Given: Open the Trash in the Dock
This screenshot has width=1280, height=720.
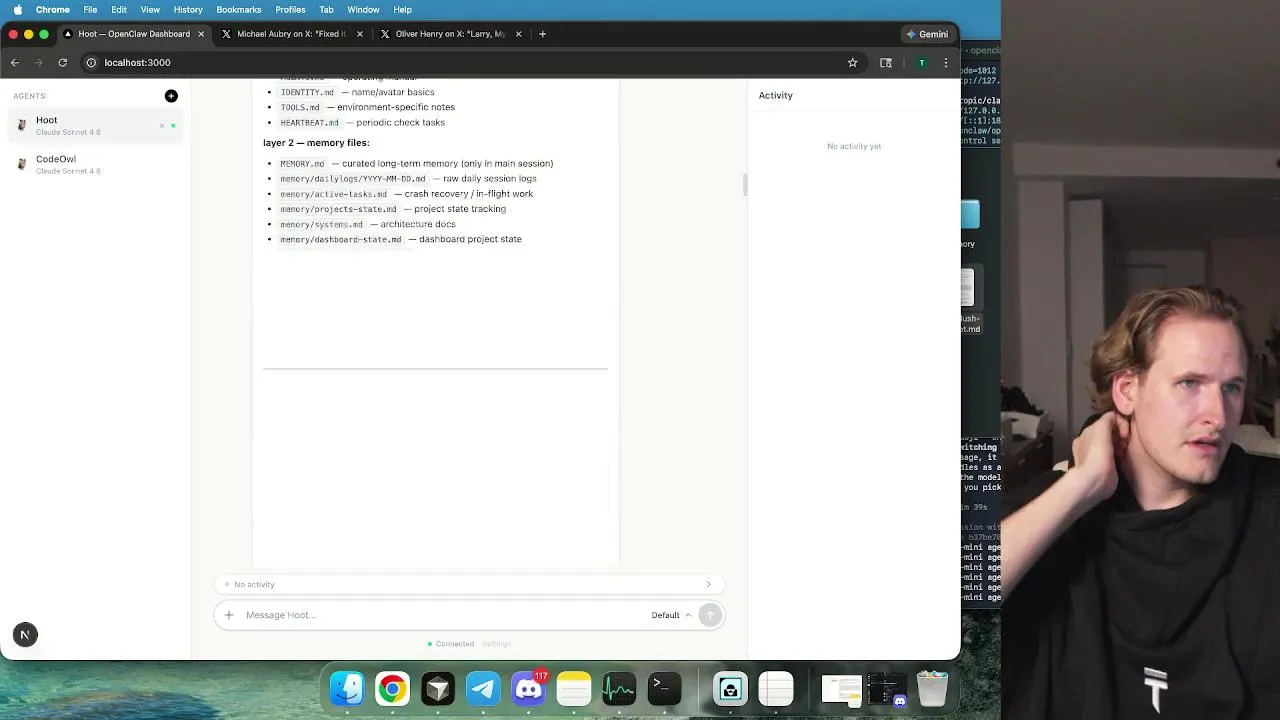Looking at the screenshot, I should click(932, 688).
